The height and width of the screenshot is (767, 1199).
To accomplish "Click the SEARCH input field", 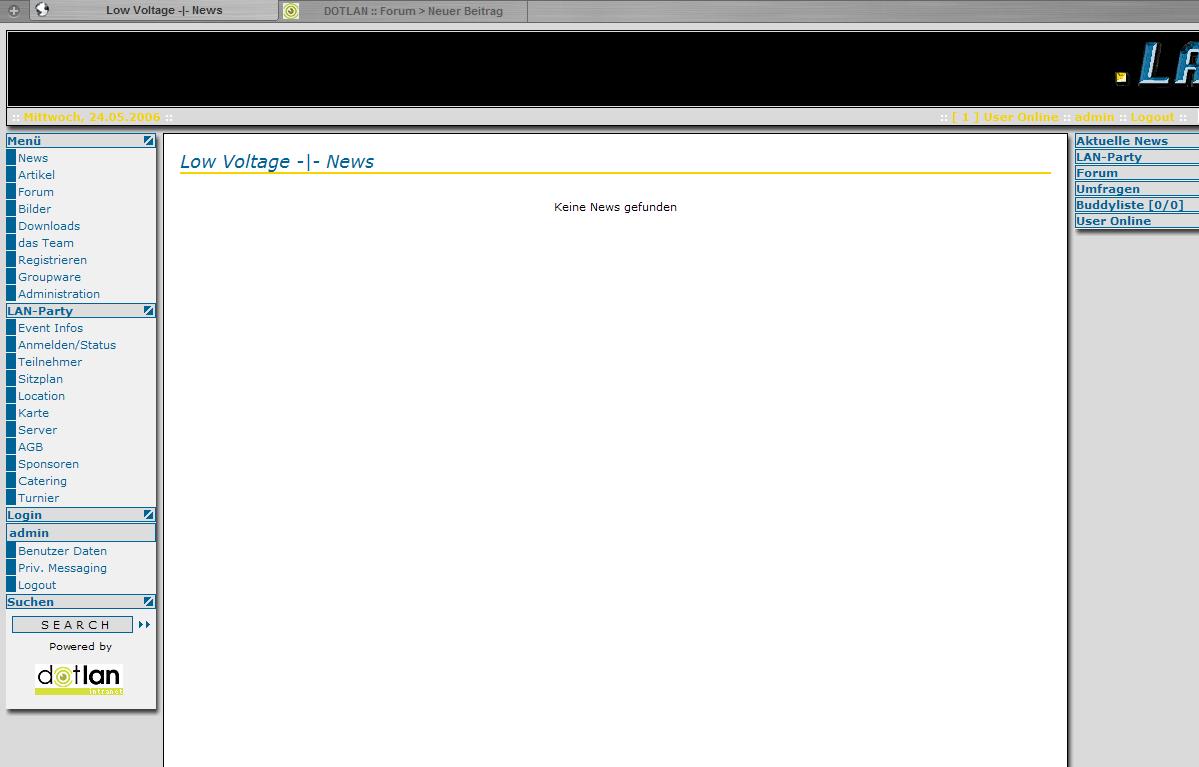I will 72,625.
